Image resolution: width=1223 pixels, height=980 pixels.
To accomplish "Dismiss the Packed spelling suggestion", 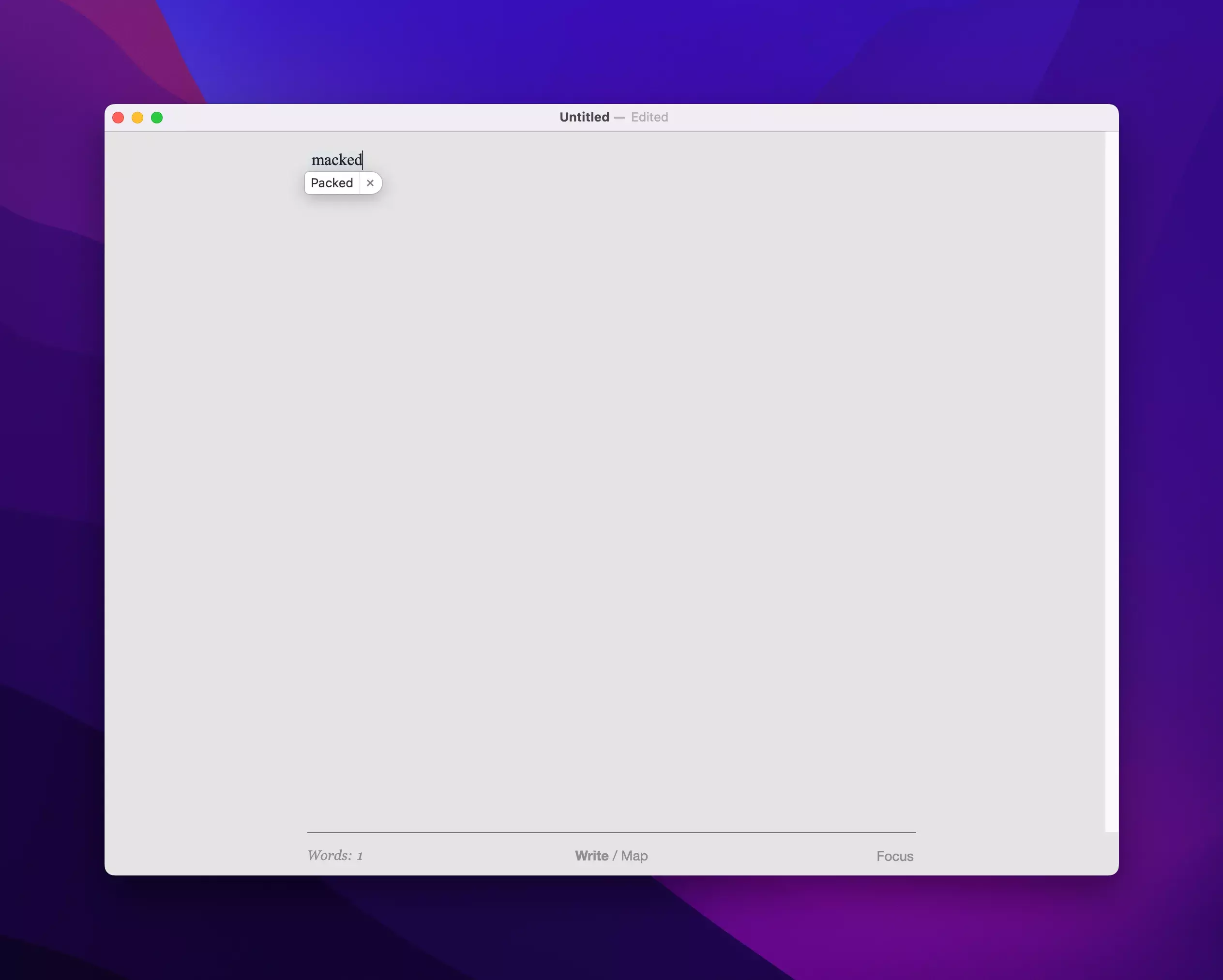I will [x=370, y=183].
